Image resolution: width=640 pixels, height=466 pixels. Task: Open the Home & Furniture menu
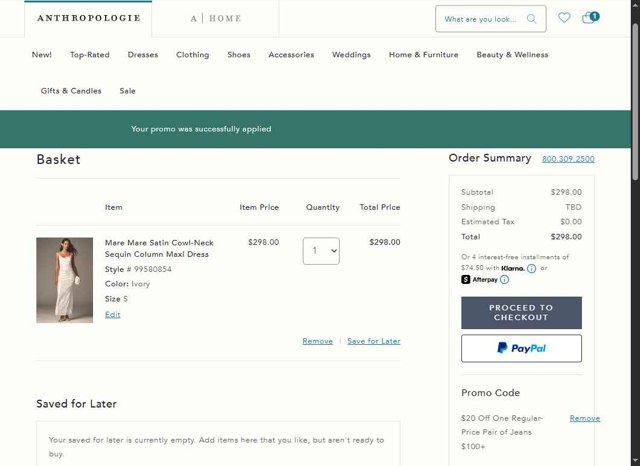(x=424, y=55)
